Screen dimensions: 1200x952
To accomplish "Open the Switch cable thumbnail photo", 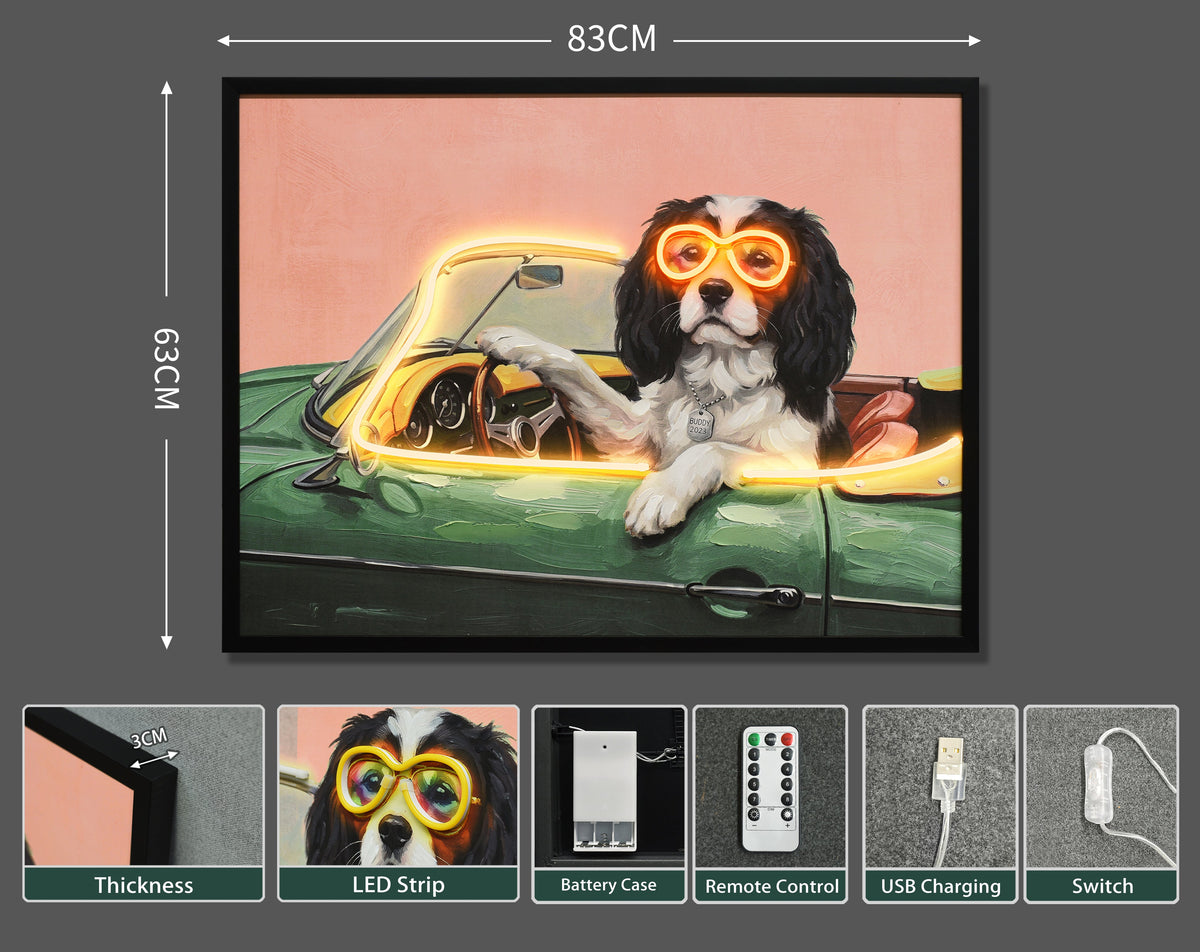I will click(x=1102, y=786).
